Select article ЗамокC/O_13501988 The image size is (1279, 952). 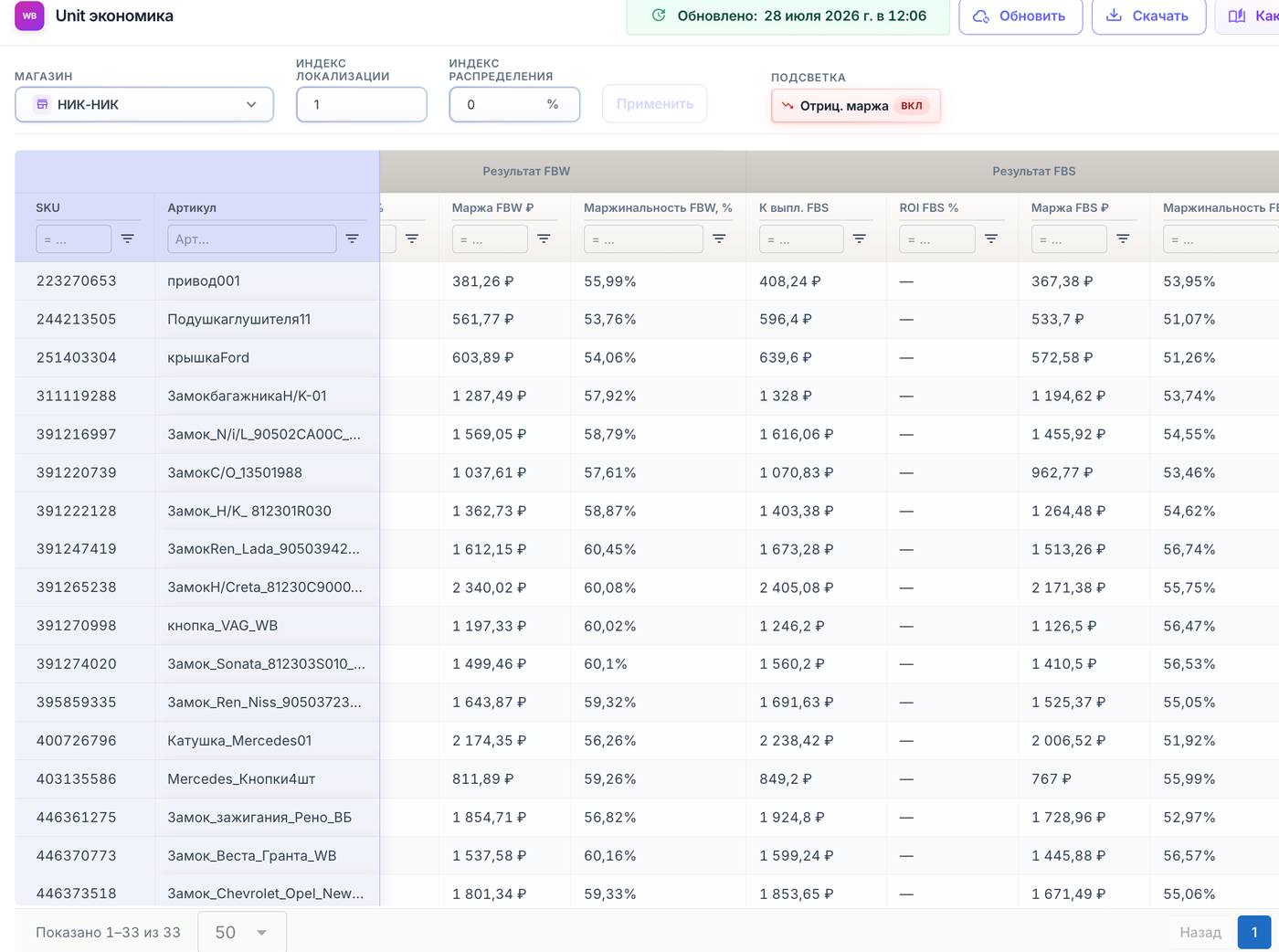point(235,473)
